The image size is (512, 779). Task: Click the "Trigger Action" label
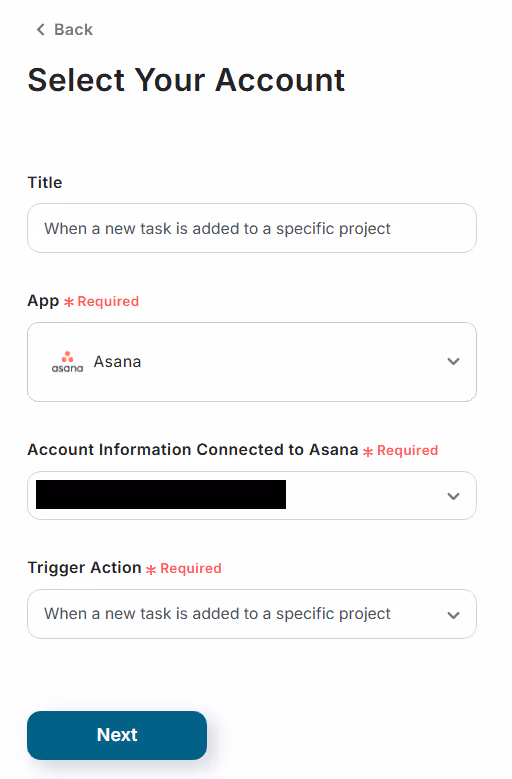click(85, 568)
